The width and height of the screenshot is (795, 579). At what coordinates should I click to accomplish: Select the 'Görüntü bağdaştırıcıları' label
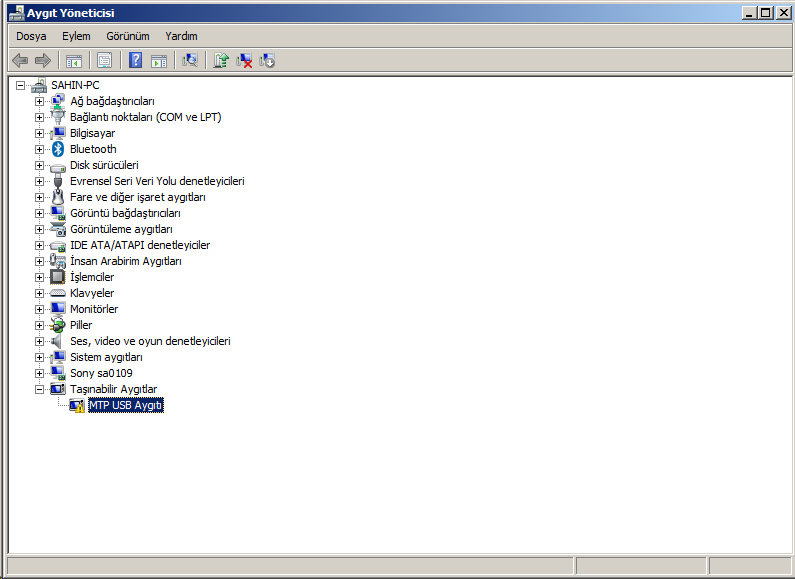tap(125, 213)
